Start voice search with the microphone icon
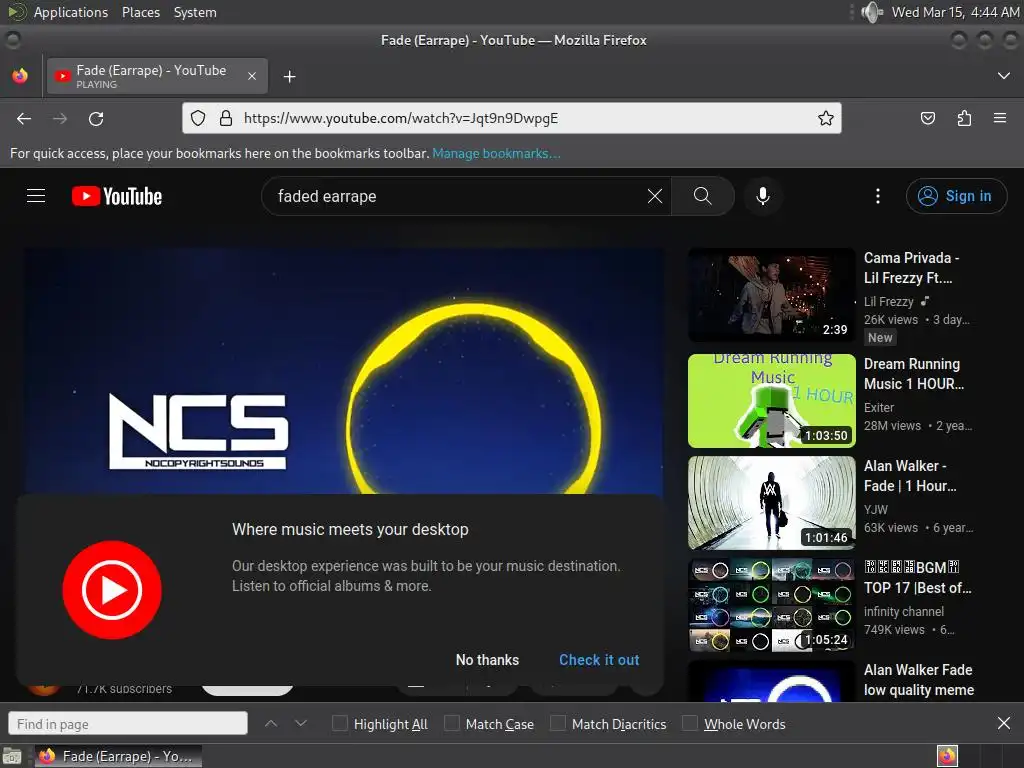Viewport: 1024px width, 768px height. (762, 196)
